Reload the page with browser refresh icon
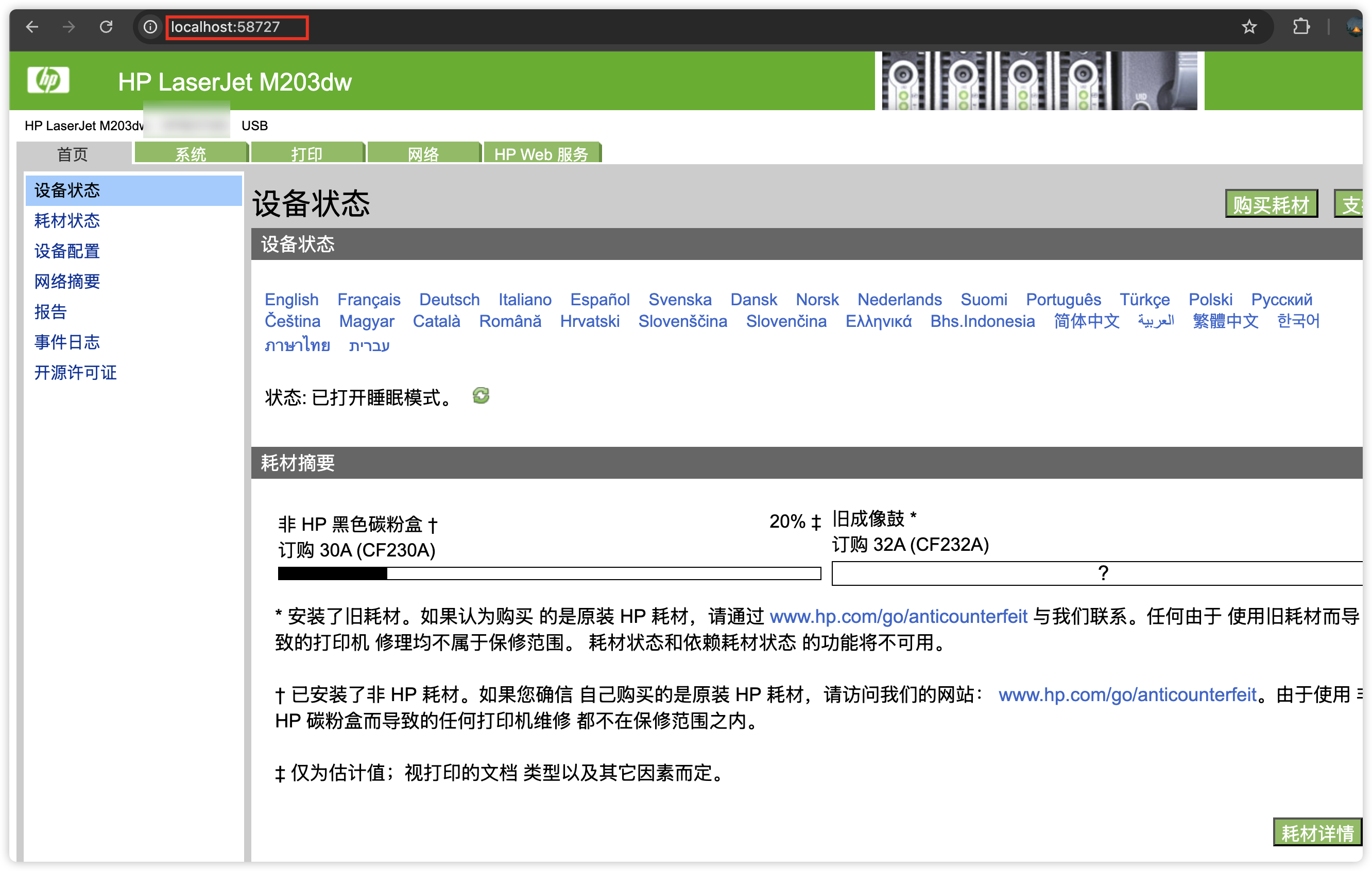 [x=106, y=27]
